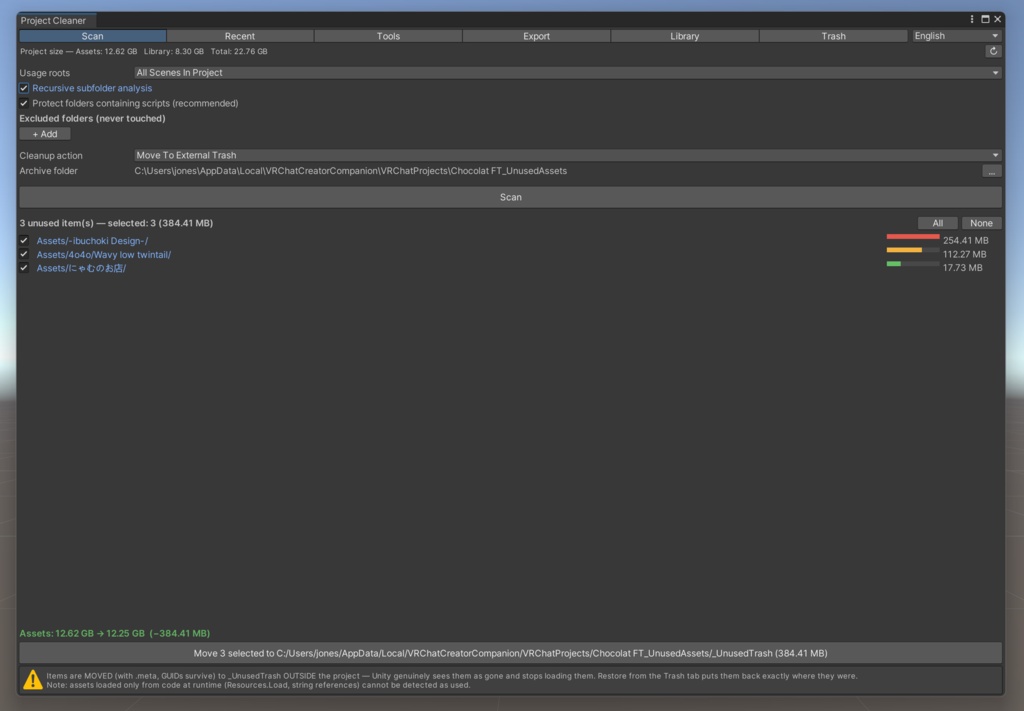Open the Assets/-ibuchoki Design-/ link
The width and height of the screenshot is (1024, 711).
92,241
